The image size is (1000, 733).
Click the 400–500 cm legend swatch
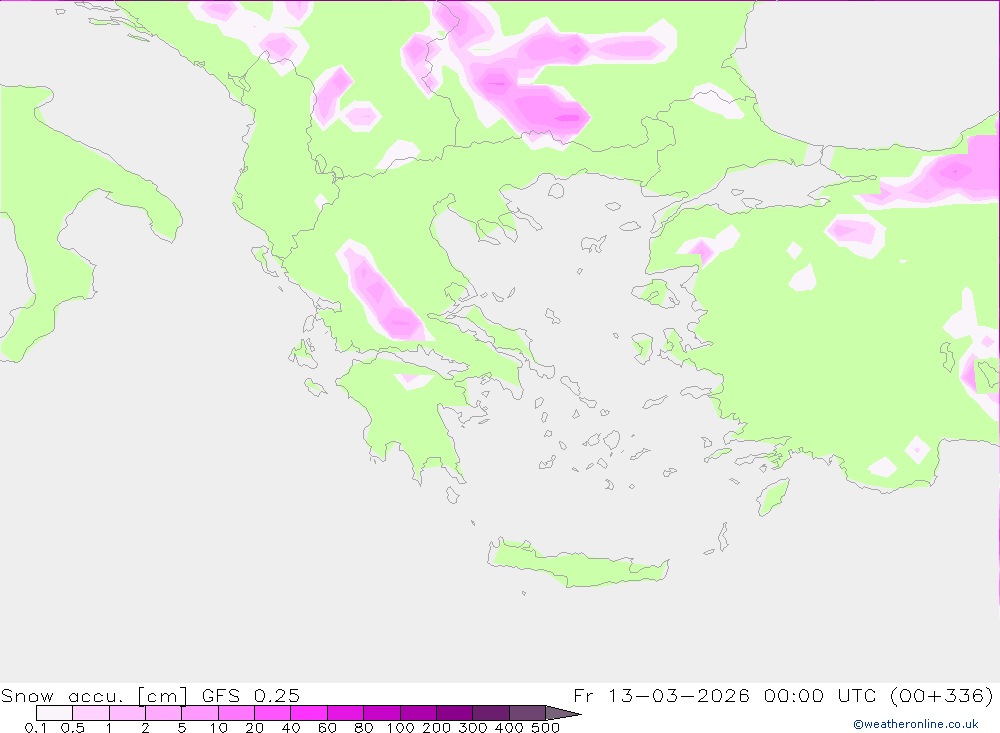527,713
